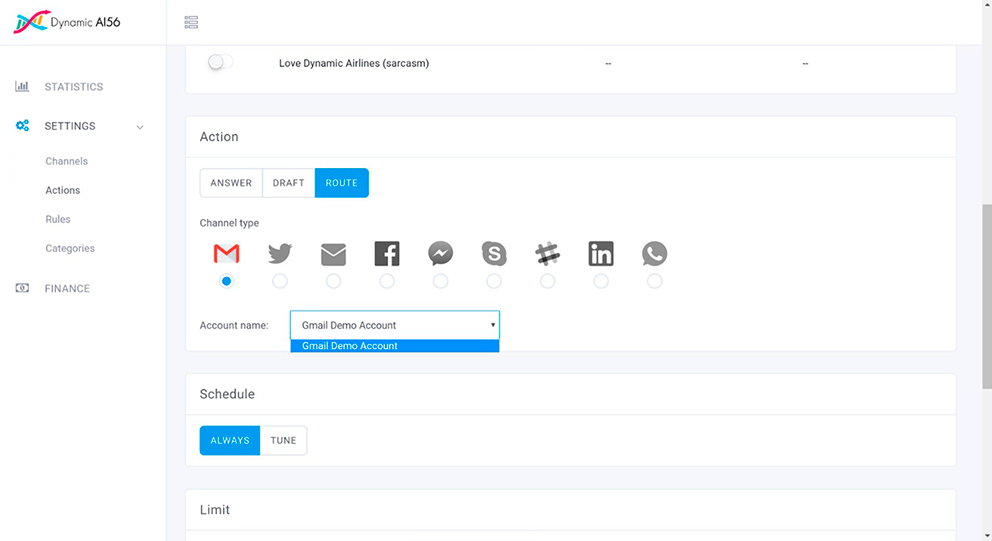Select the radio button under Twitter
This screenshot has width=992, height=541.
pos(280,281)
